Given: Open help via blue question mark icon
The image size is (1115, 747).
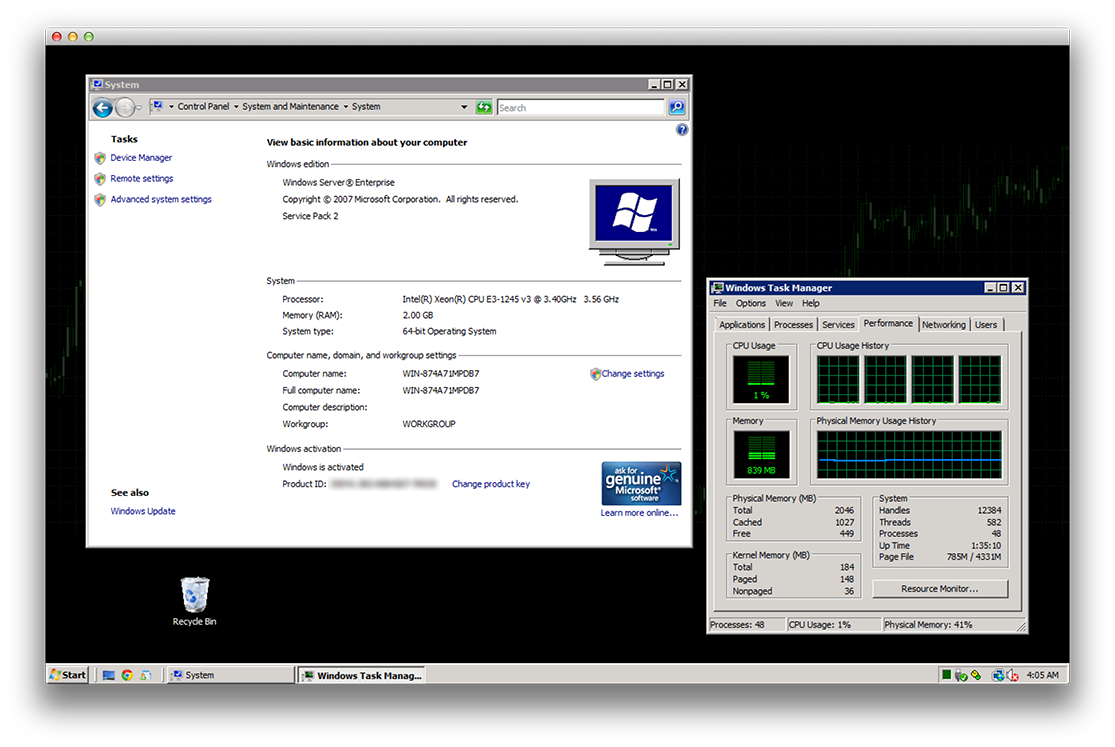Looking at the screenshot, I should (x=682, y=130).
